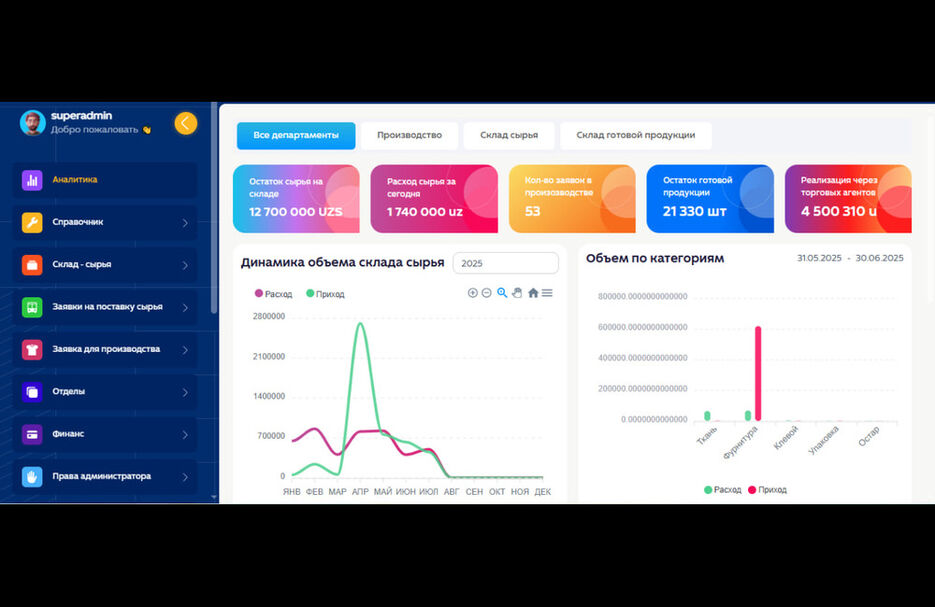The image size is (935, 607).
Task: Switch to the Производство tab
Action: [x=410, y=135]
